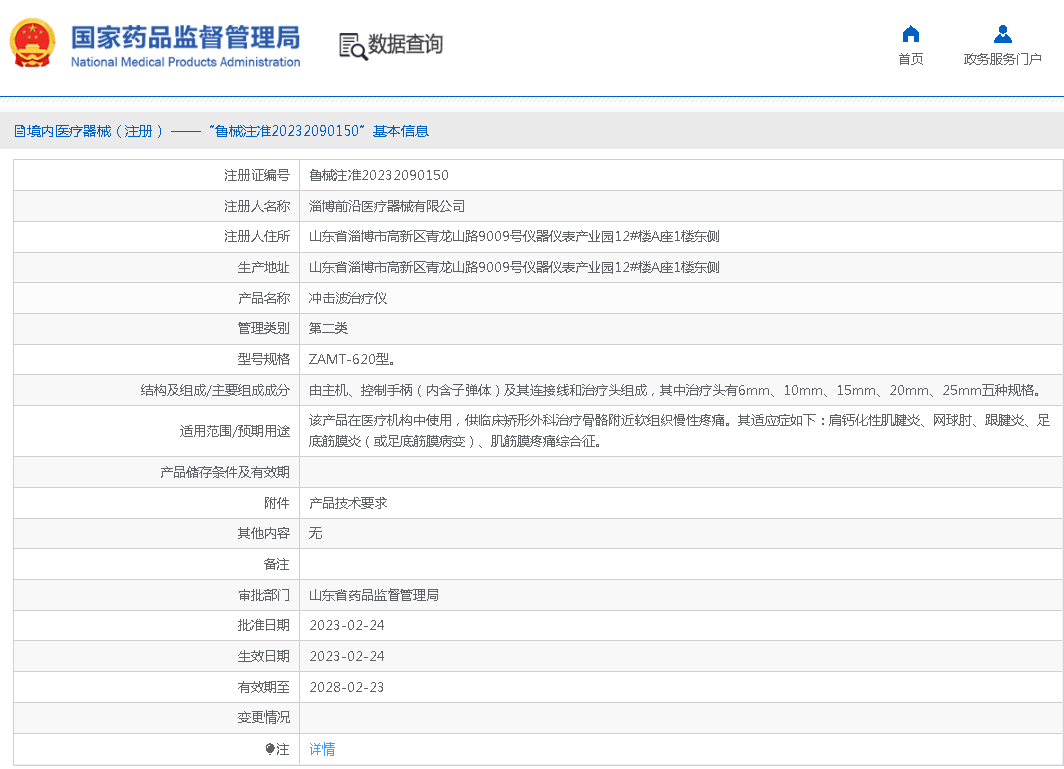Screen dimensions: 1064x769
Task: Open the 详情 link in 注 row
Action: tap(322, 749)
